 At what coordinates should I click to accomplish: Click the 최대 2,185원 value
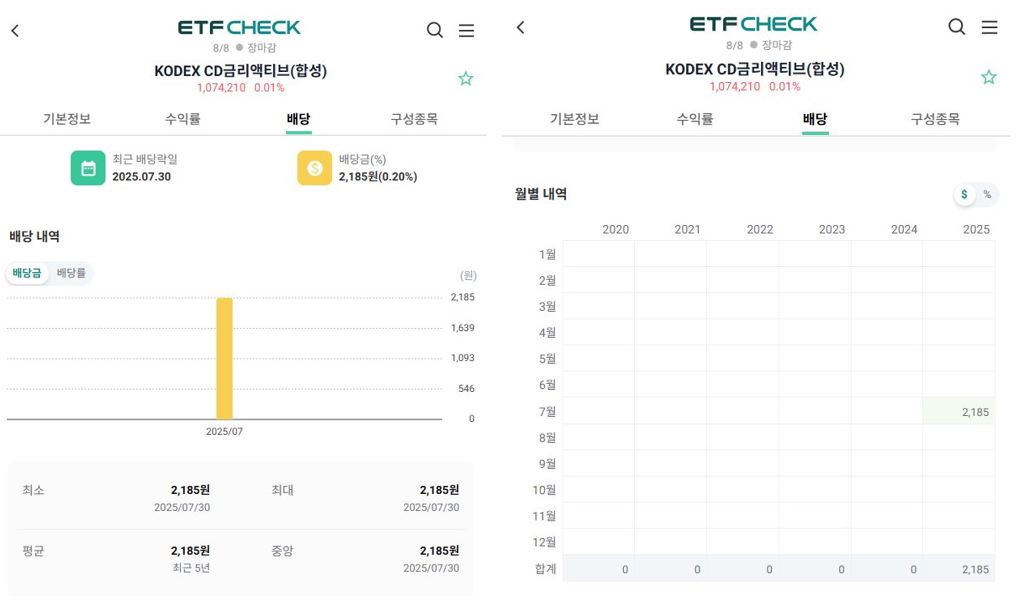tap(439, 490)
